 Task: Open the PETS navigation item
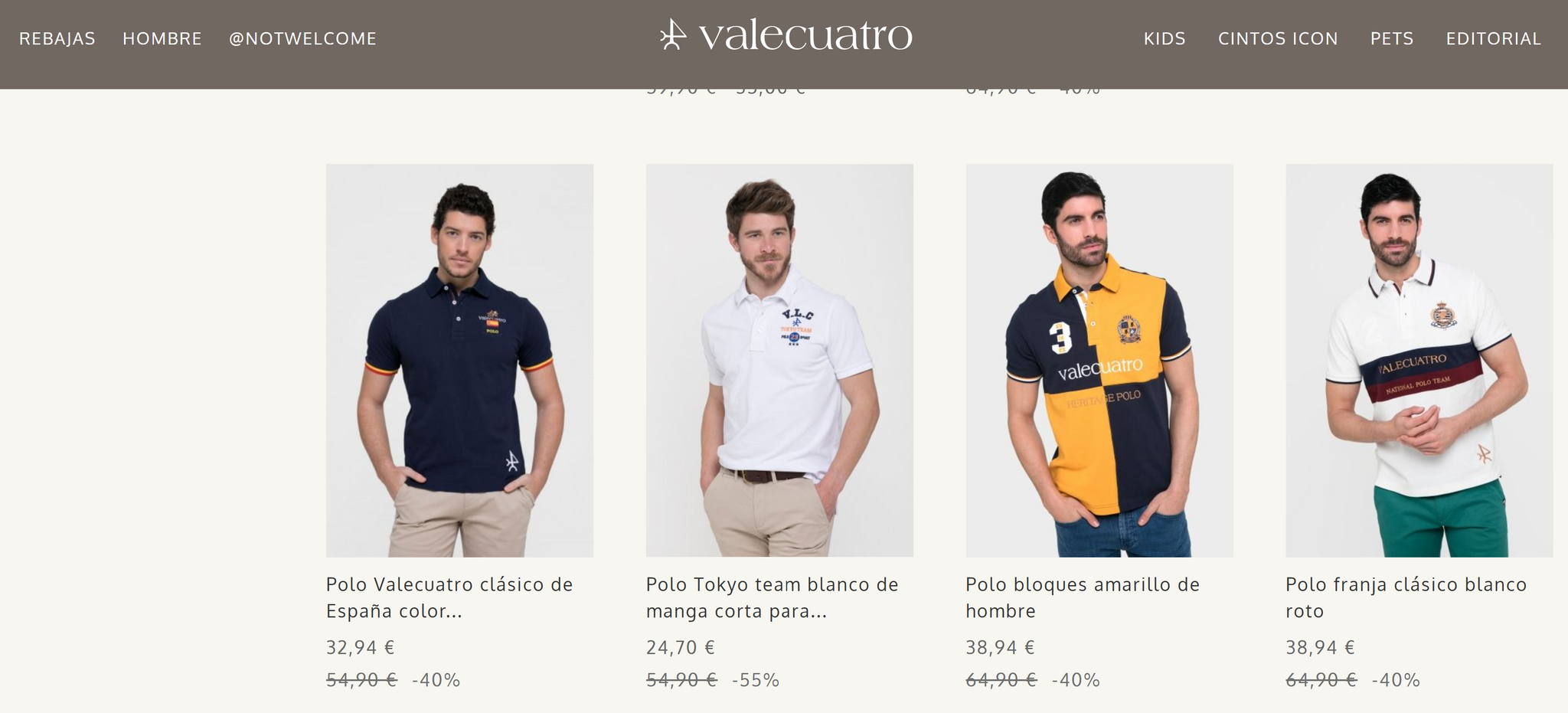1392,39
